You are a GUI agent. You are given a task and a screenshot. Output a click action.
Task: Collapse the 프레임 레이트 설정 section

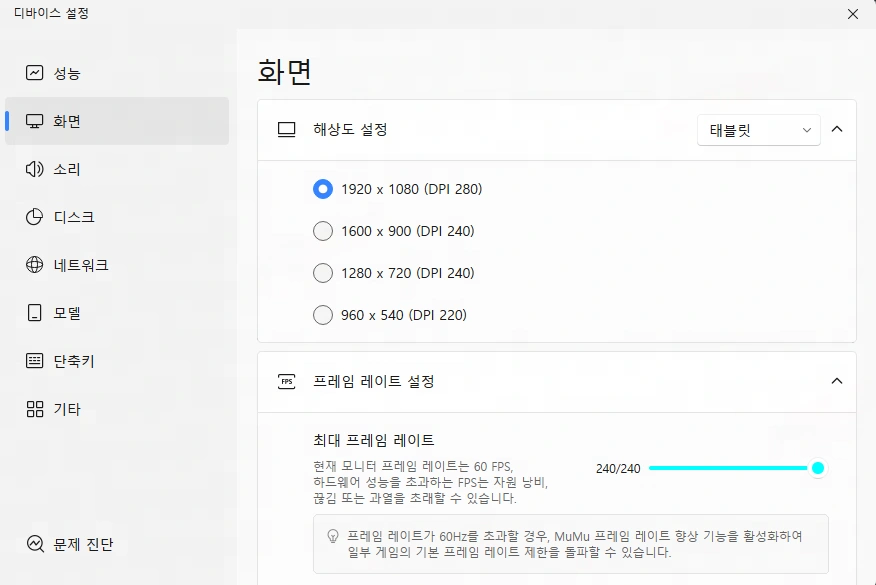coord(837,381)
